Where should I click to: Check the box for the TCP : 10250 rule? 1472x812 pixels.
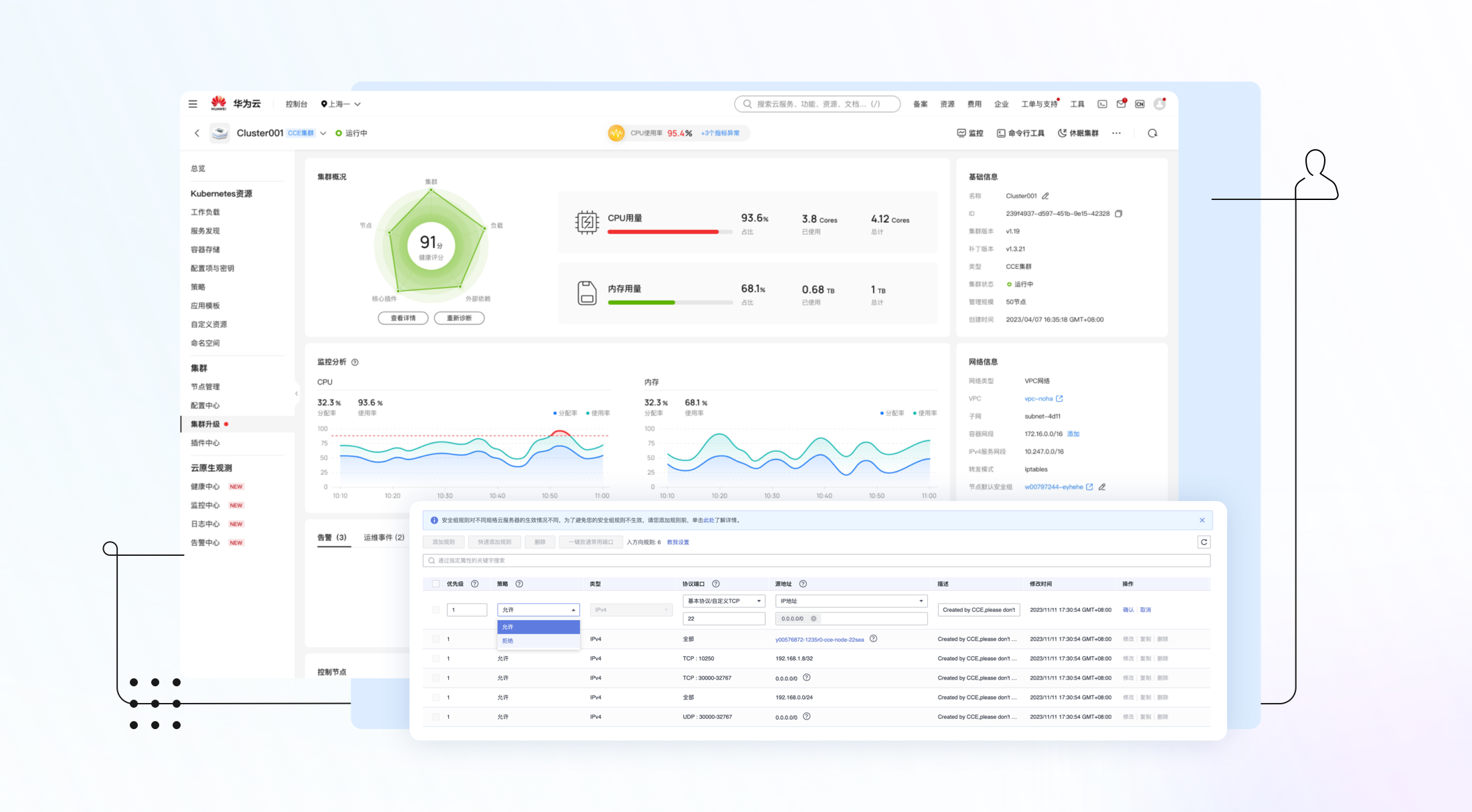pos(436,659)
